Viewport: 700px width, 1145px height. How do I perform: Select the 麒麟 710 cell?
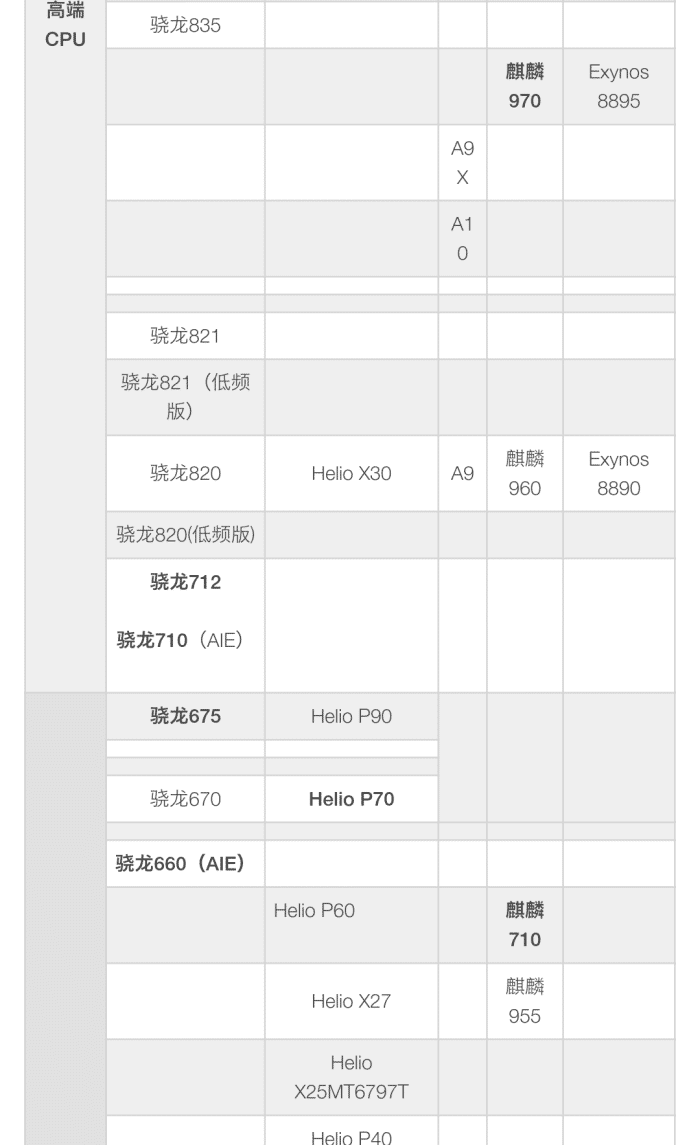[525, 925]
